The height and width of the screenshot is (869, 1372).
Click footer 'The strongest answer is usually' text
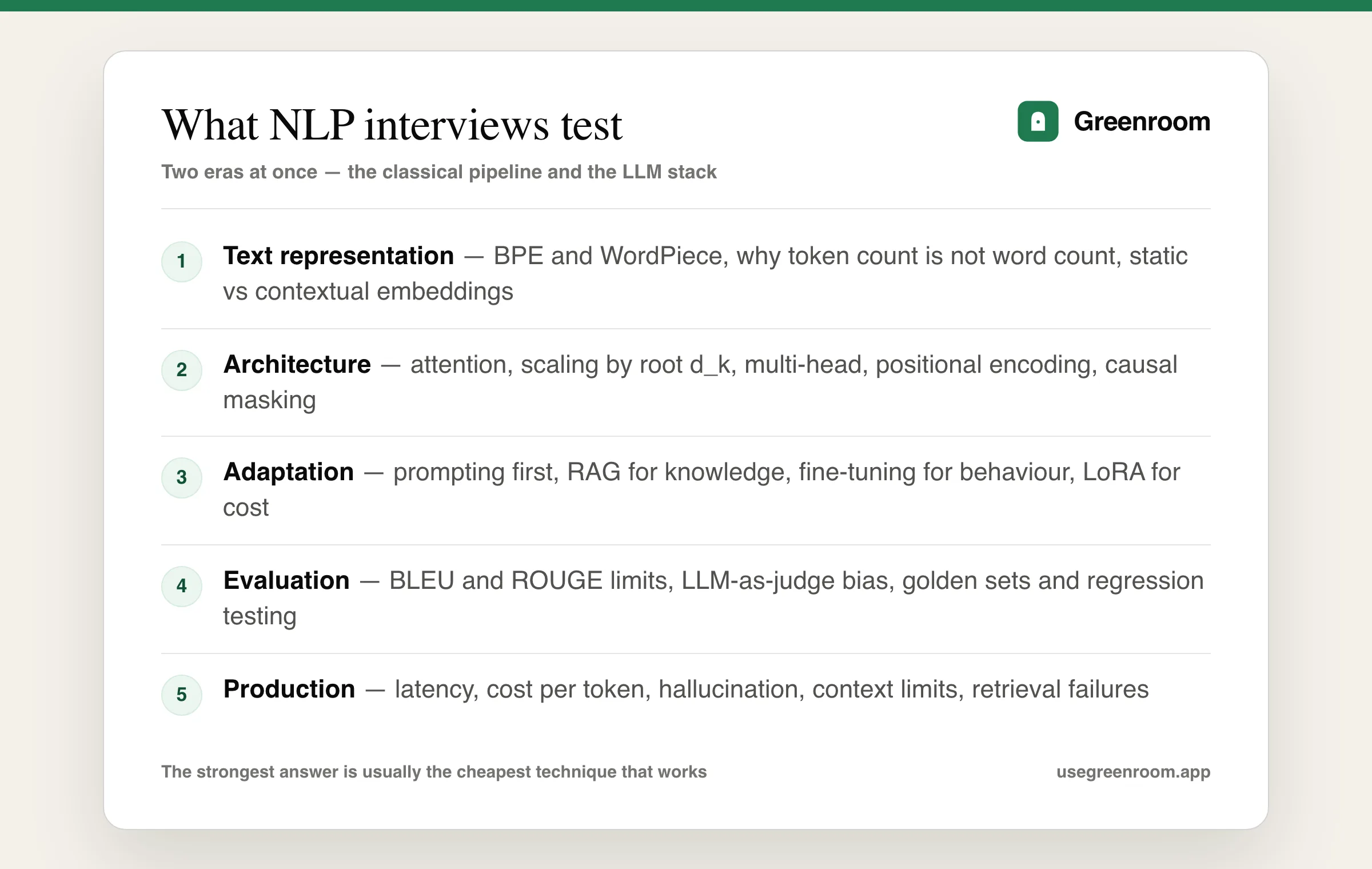coord(293,772)
